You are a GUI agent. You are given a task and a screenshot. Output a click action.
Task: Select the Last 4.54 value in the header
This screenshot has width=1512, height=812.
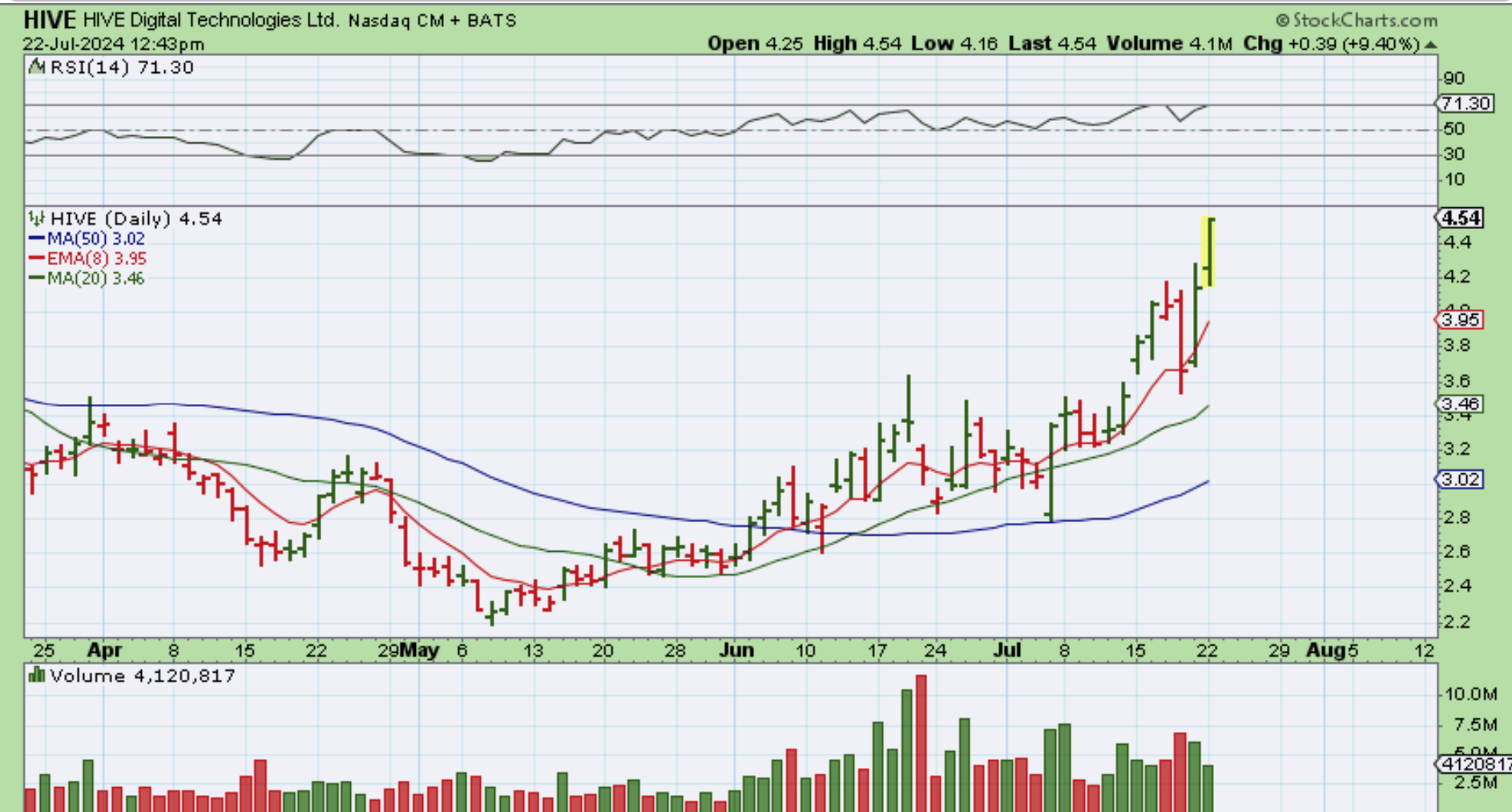click(1052, 44)
